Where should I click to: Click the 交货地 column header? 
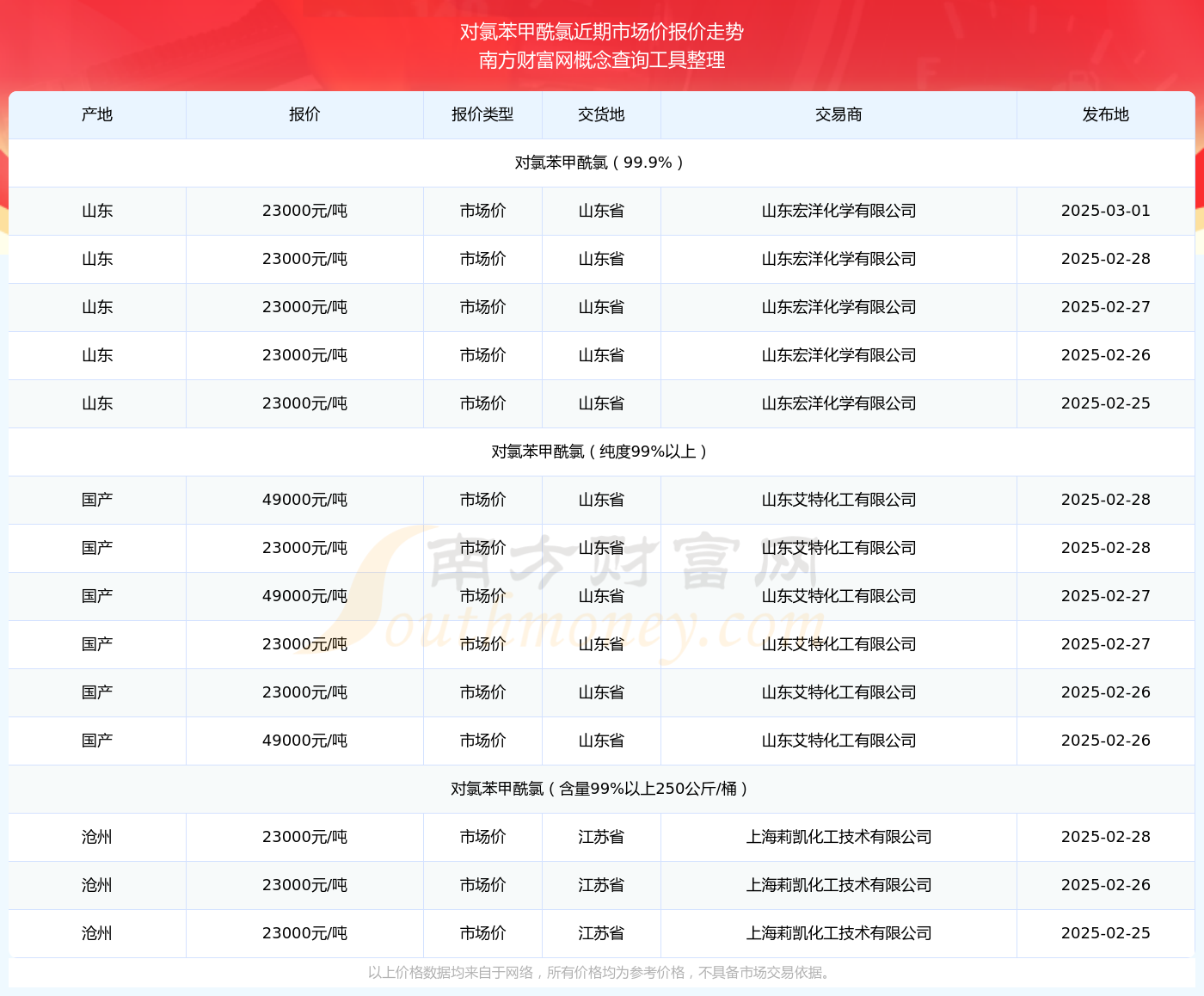[x=601, y=114]
